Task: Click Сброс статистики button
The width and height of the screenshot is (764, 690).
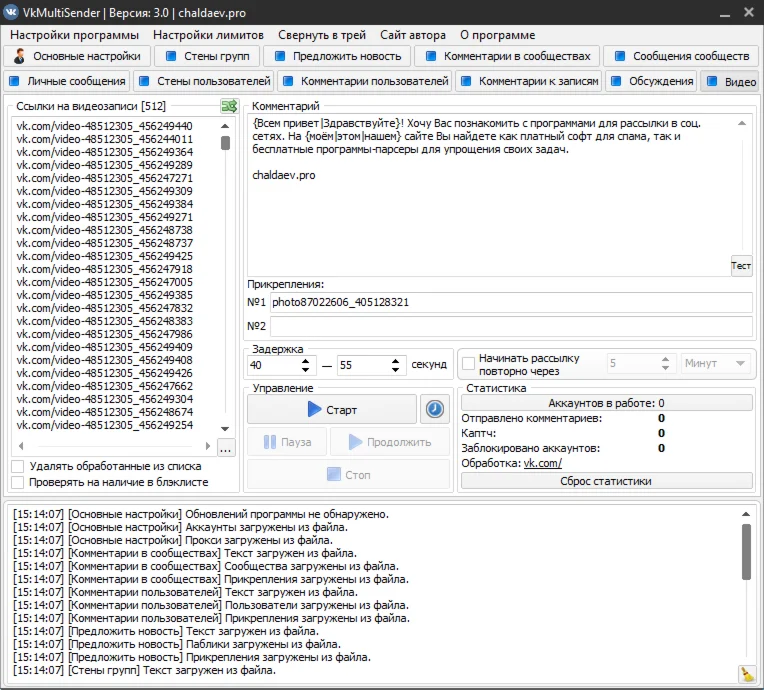Action: [x=608, y=481]
